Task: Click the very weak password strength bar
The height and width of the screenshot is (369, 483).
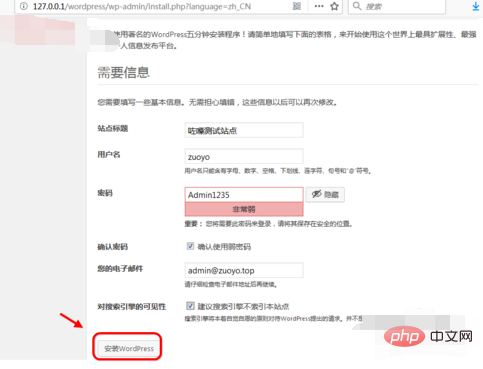Action: [244, 209]
